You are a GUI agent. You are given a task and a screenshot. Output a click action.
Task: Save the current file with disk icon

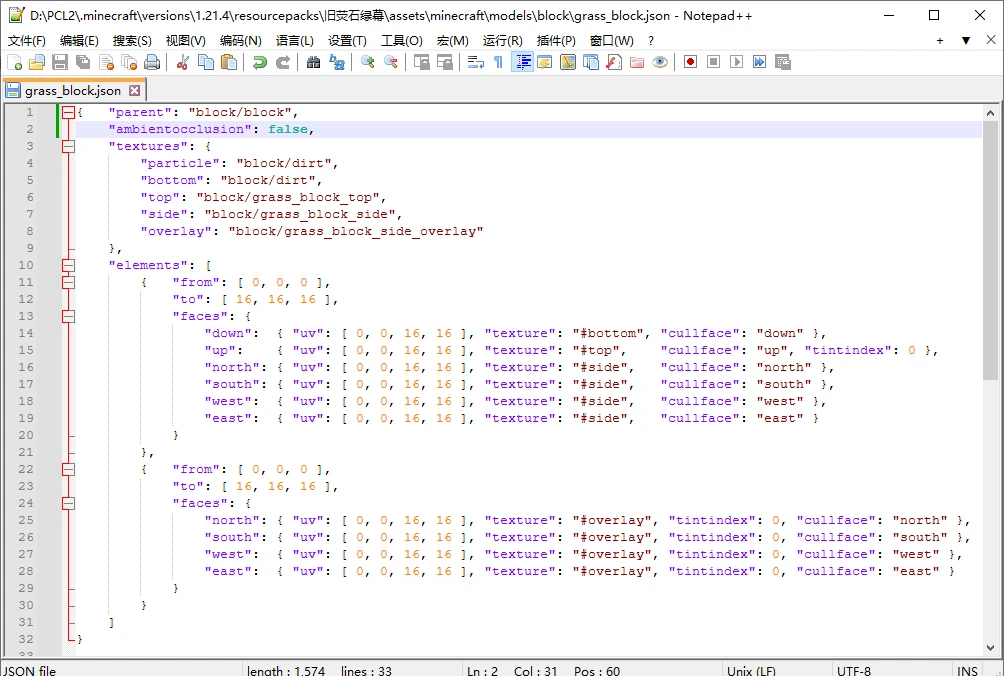pos(60,62)
